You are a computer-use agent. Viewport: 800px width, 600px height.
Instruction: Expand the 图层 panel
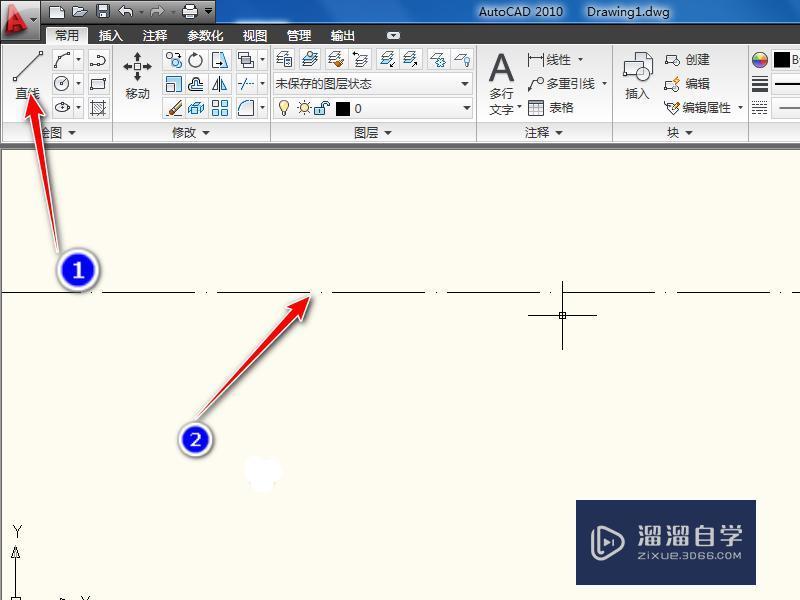tap(373, 133)
